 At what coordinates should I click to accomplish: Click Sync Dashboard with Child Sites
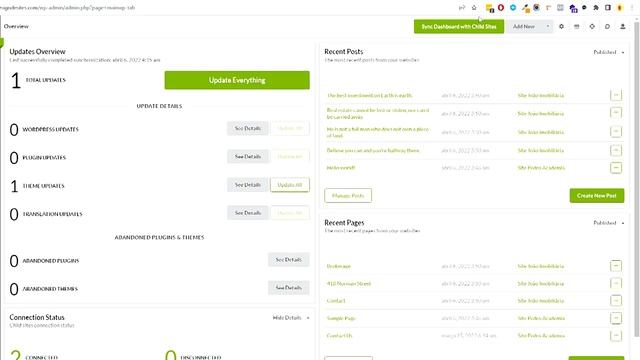459,27
